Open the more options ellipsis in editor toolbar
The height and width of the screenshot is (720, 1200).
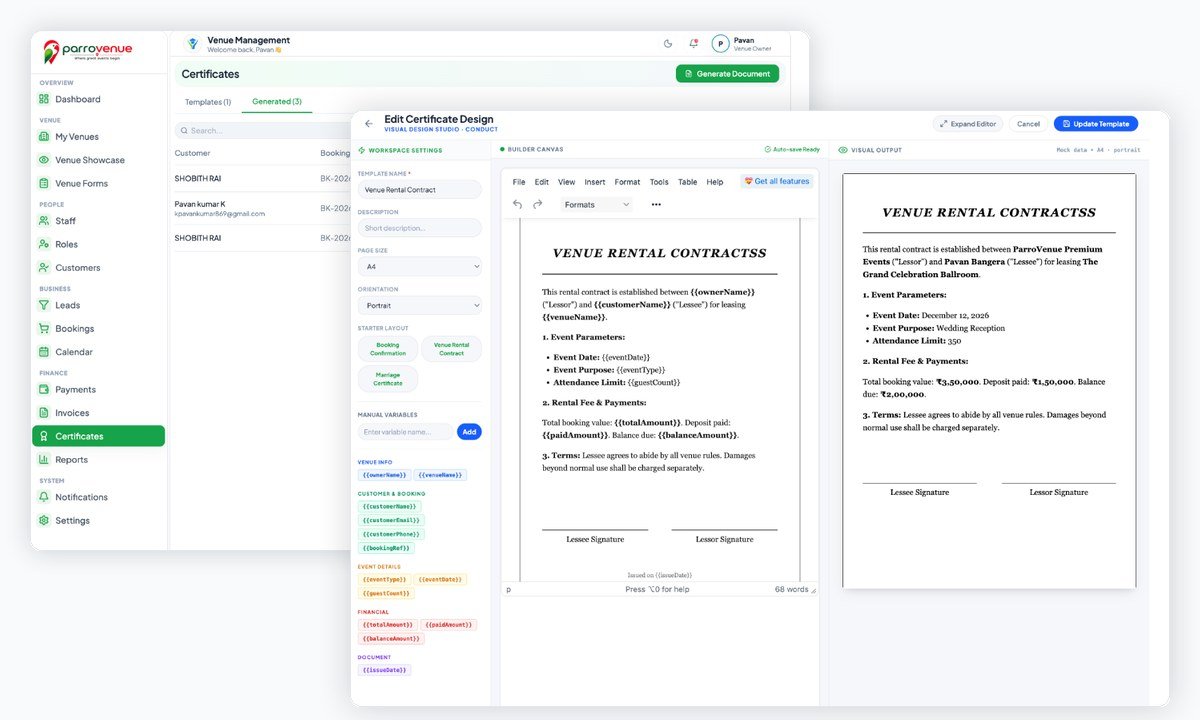(x=656, y=205)
